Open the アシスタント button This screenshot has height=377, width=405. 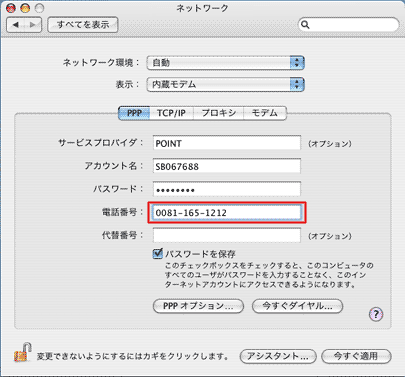click(278, 356)
